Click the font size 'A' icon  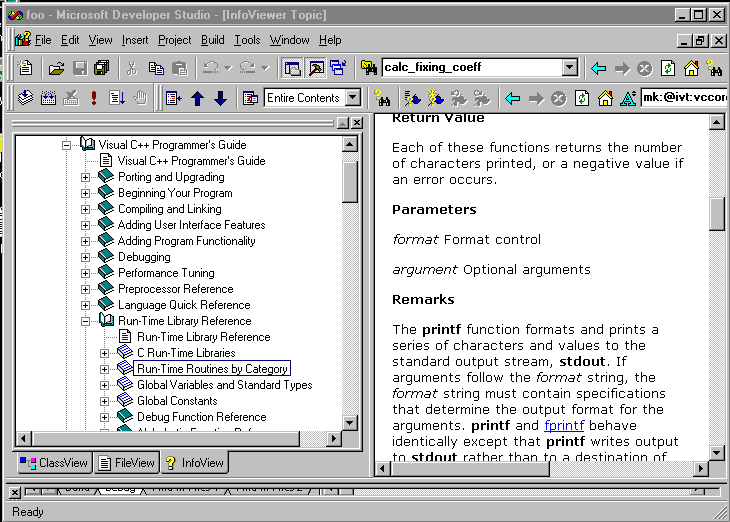click(627, 98)
